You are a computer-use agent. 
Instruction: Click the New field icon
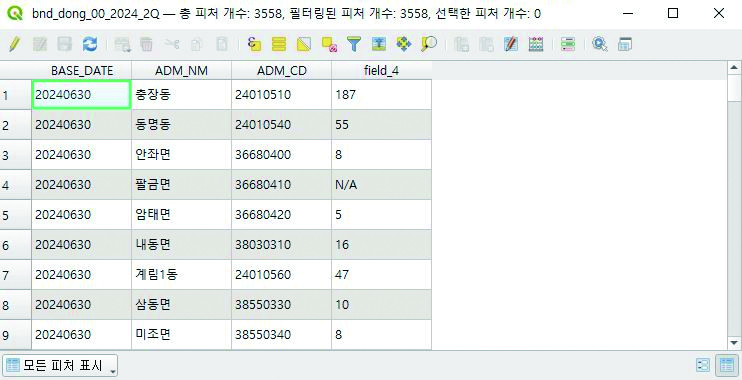(x=461, y=44)
